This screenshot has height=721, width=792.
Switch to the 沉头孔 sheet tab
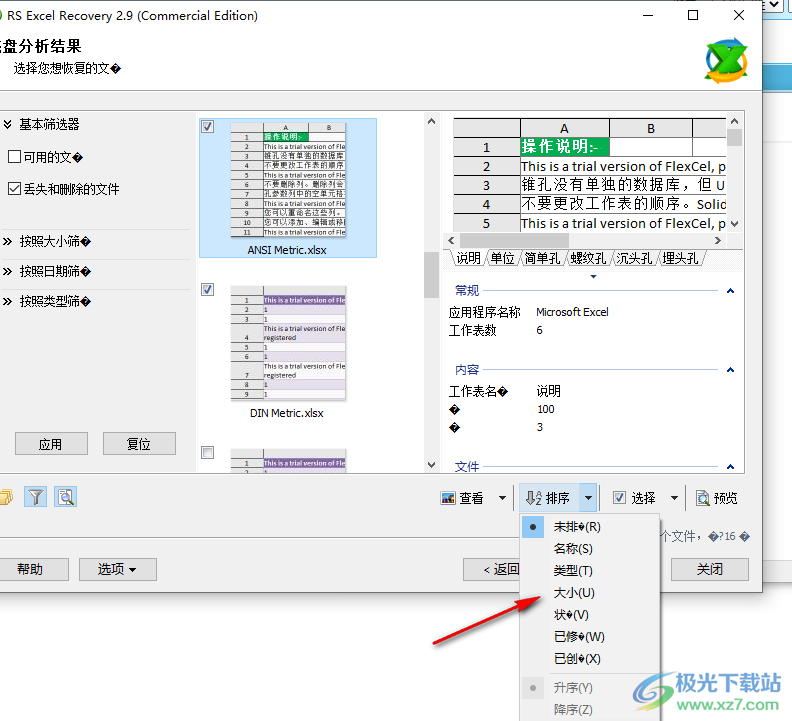634,258
